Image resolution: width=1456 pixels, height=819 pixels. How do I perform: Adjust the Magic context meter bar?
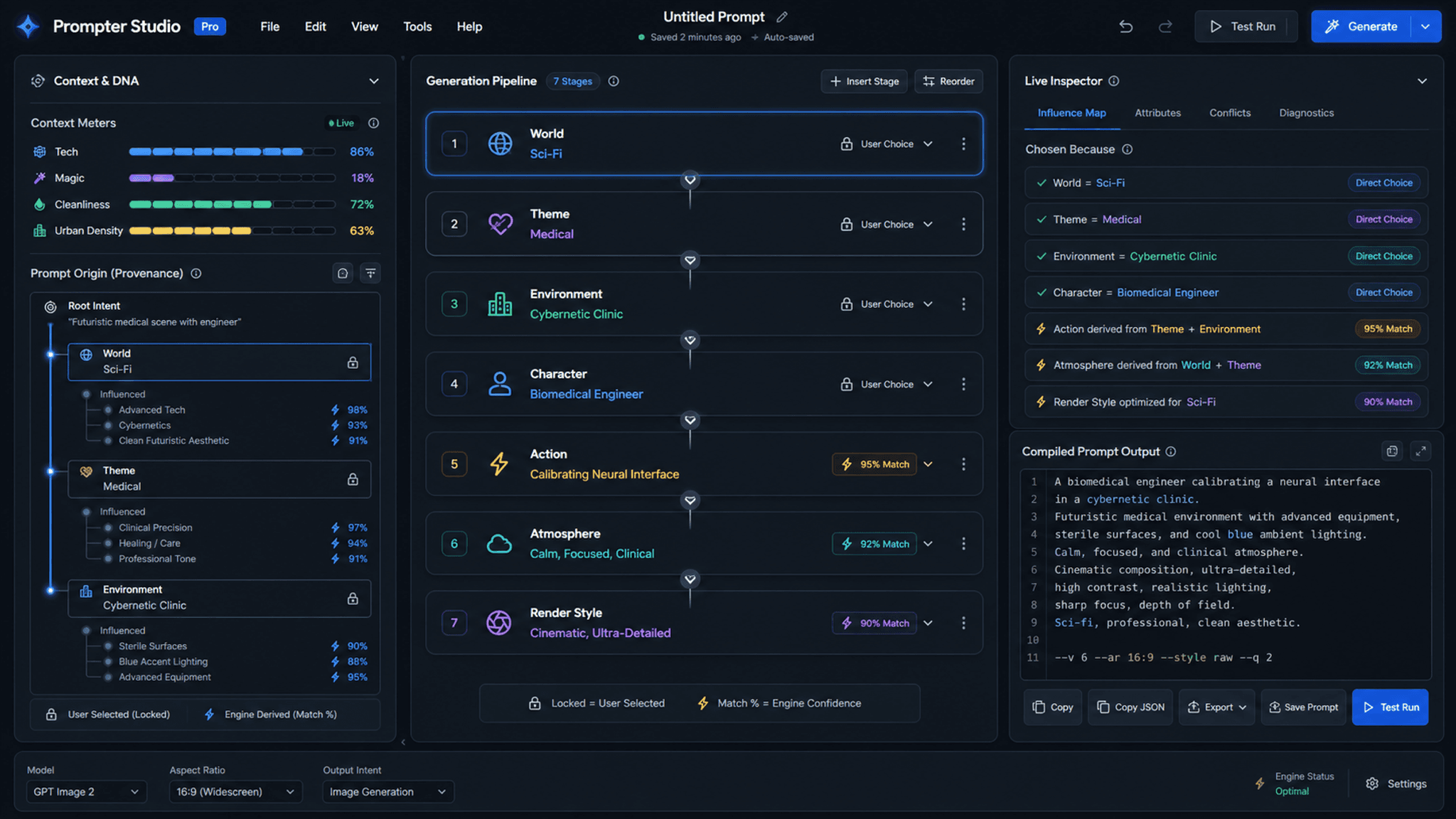(x=232, y=178)
